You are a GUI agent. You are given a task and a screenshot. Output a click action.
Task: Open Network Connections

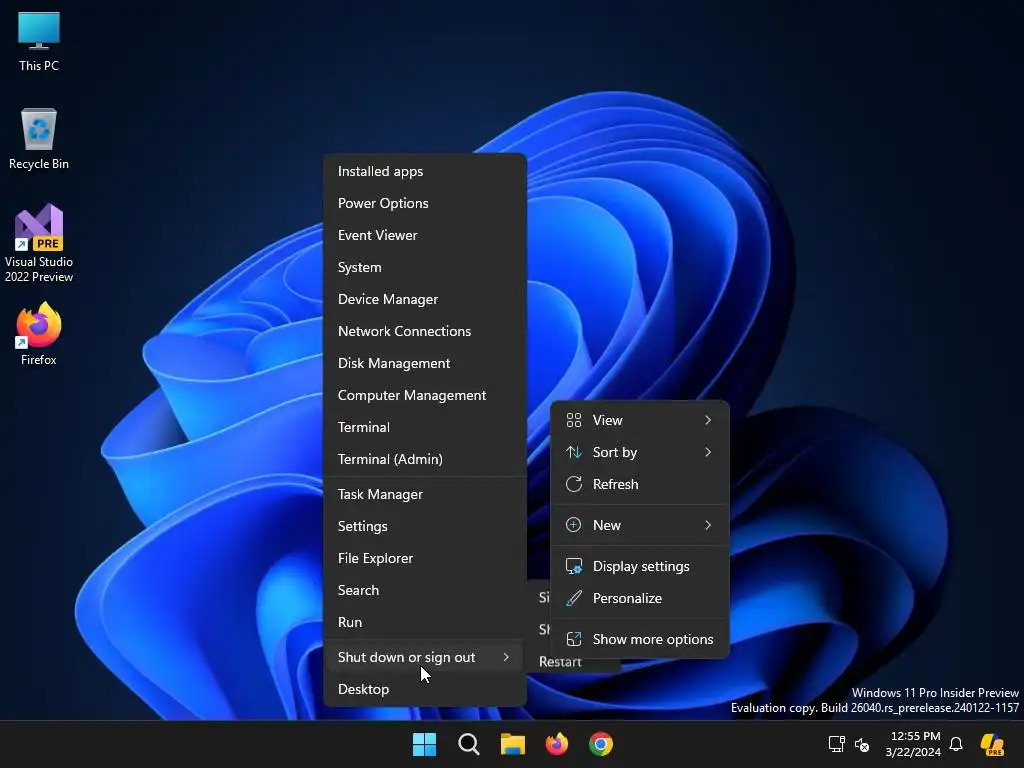click(425, 331)
